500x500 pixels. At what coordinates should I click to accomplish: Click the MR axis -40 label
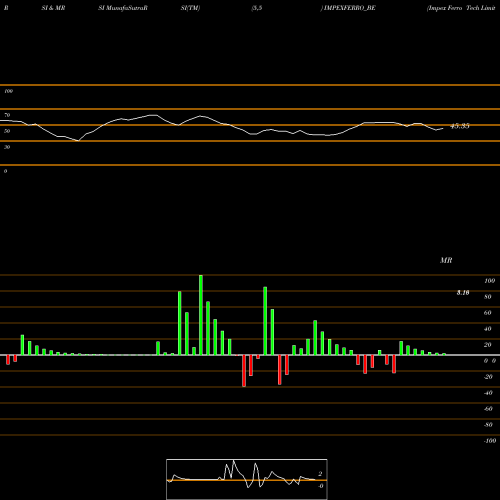488,393
